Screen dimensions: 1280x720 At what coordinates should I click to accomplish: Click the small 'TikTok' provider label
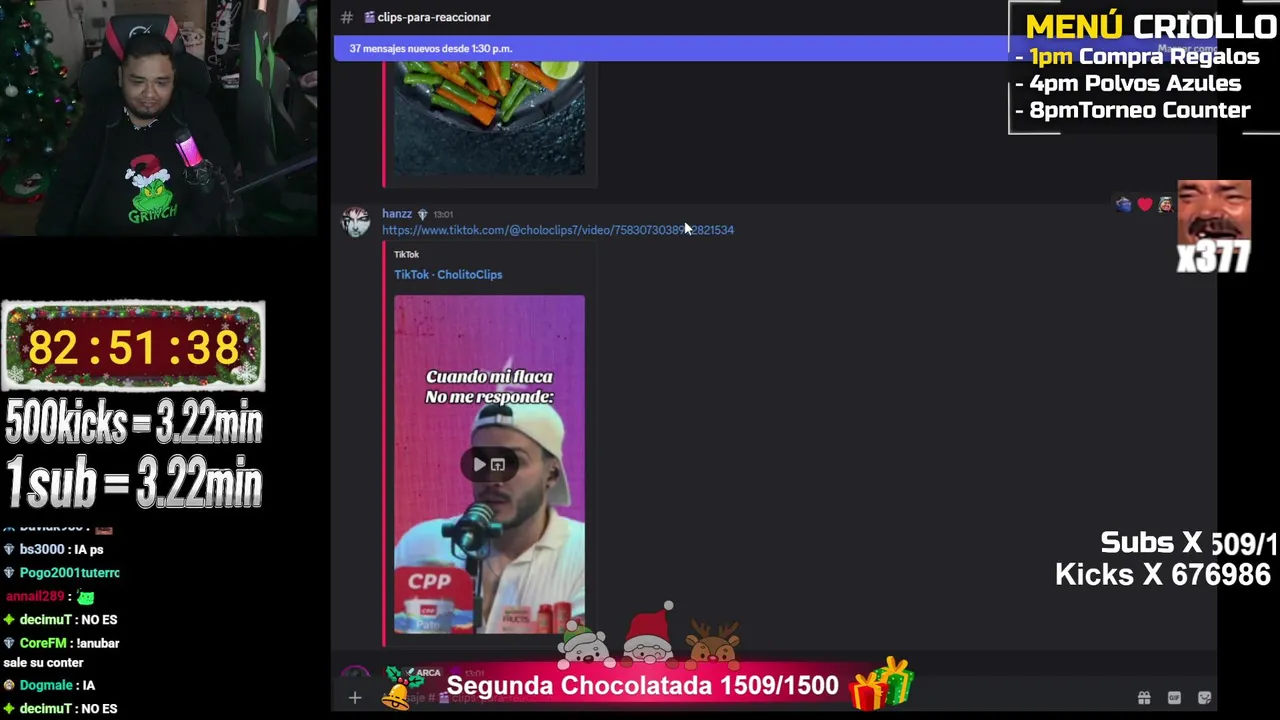pyautogui.click(x=406, y=254)
